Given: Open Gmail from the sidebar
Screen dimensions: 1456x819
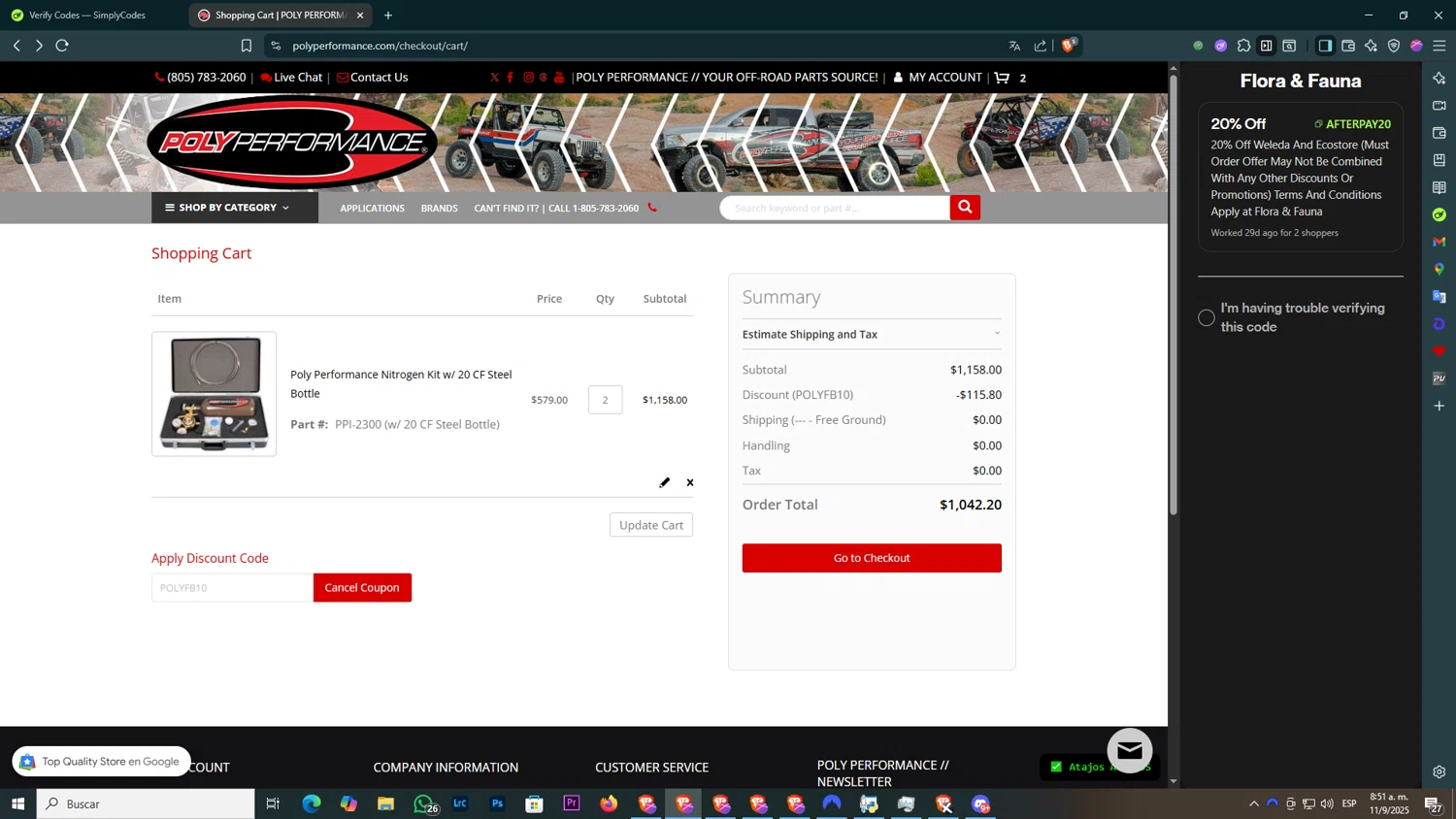Looking at the screenshot, I should [1439, 242].
